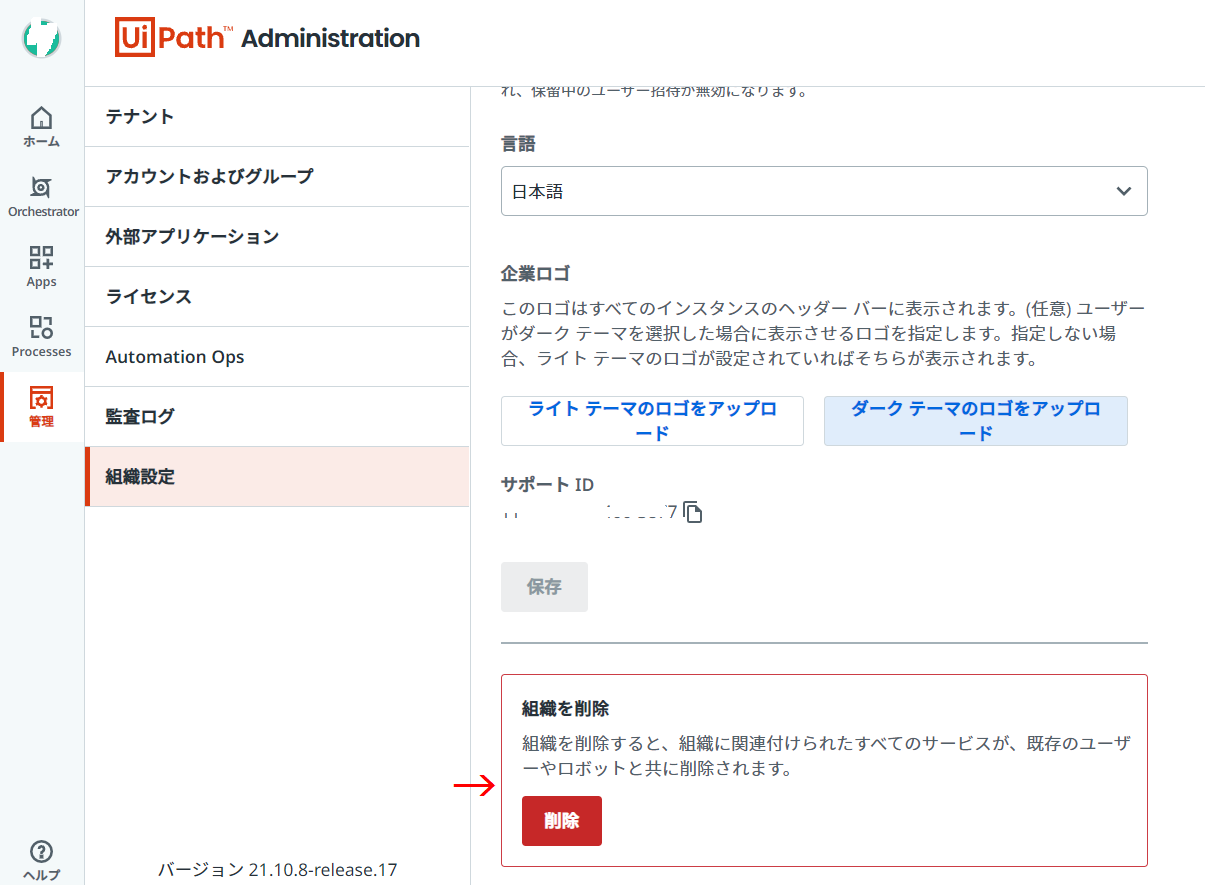Screen dimensions: 1205x885
Task: Open the 言語 dropdown showing 日本語
Action: (x=824, y=191)
